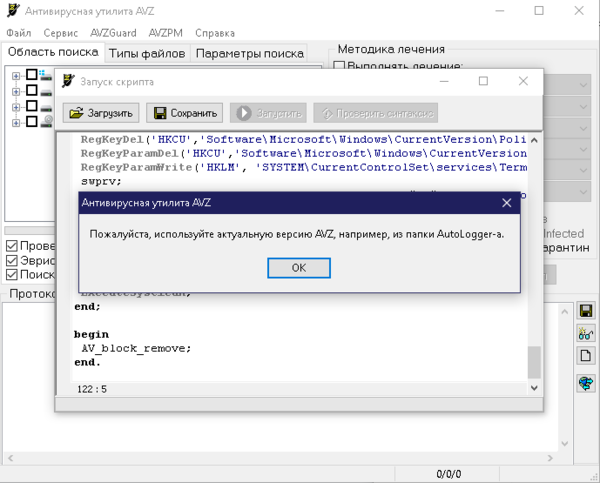Open the second treatment method dropdown
The width and height of the screenshot is (600, 483).
583,107
